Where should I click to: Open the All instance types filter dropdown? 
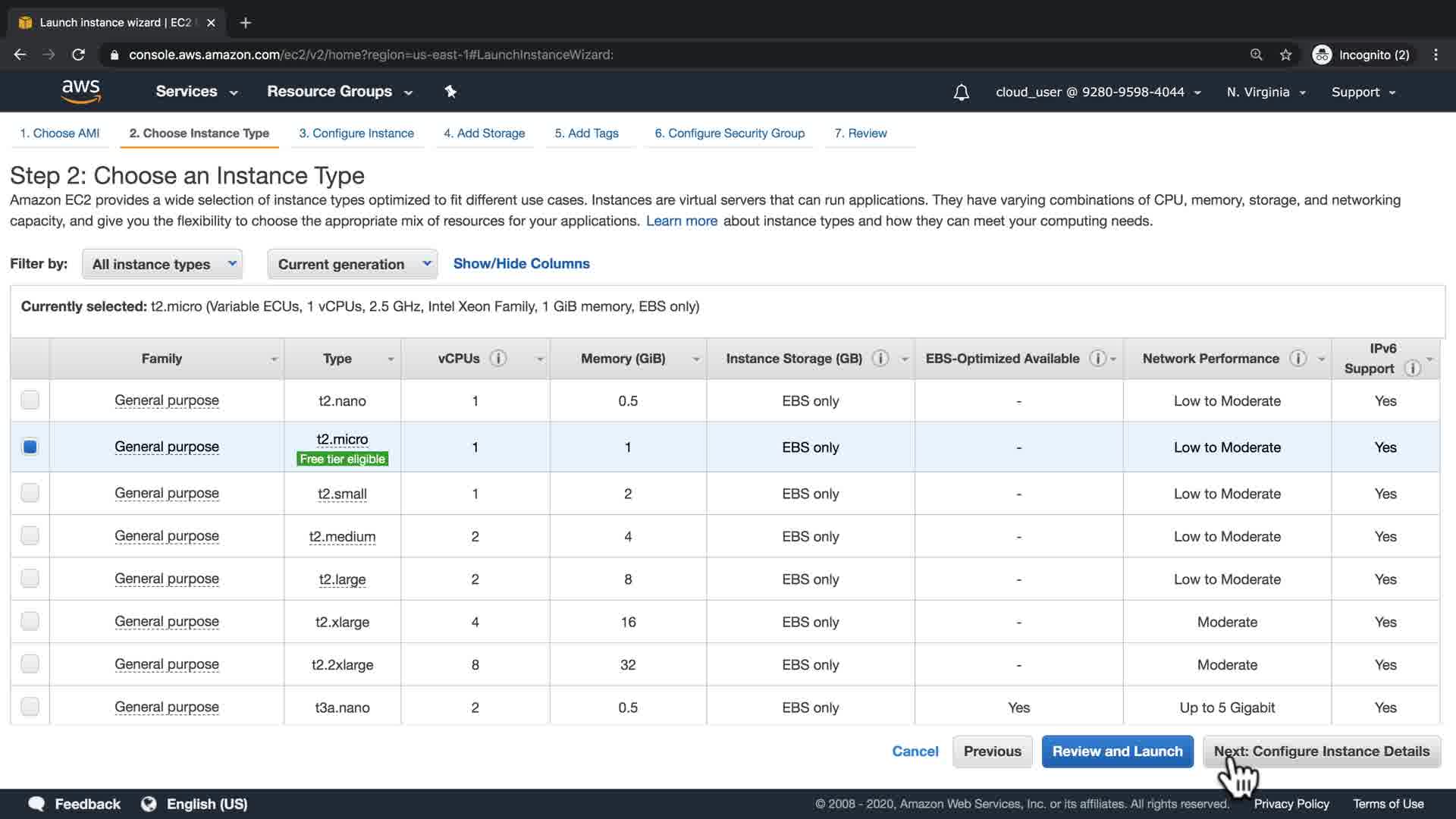pyautogui.click(x=162, y=264)
